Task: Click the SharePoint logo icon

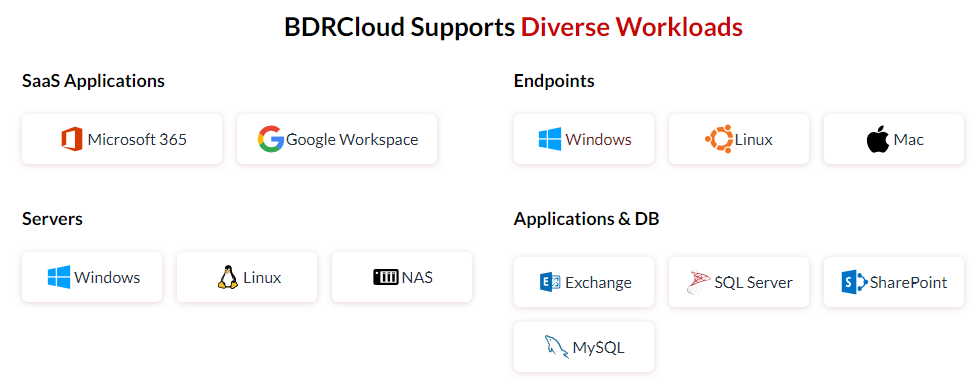Action: coord(855,282)
